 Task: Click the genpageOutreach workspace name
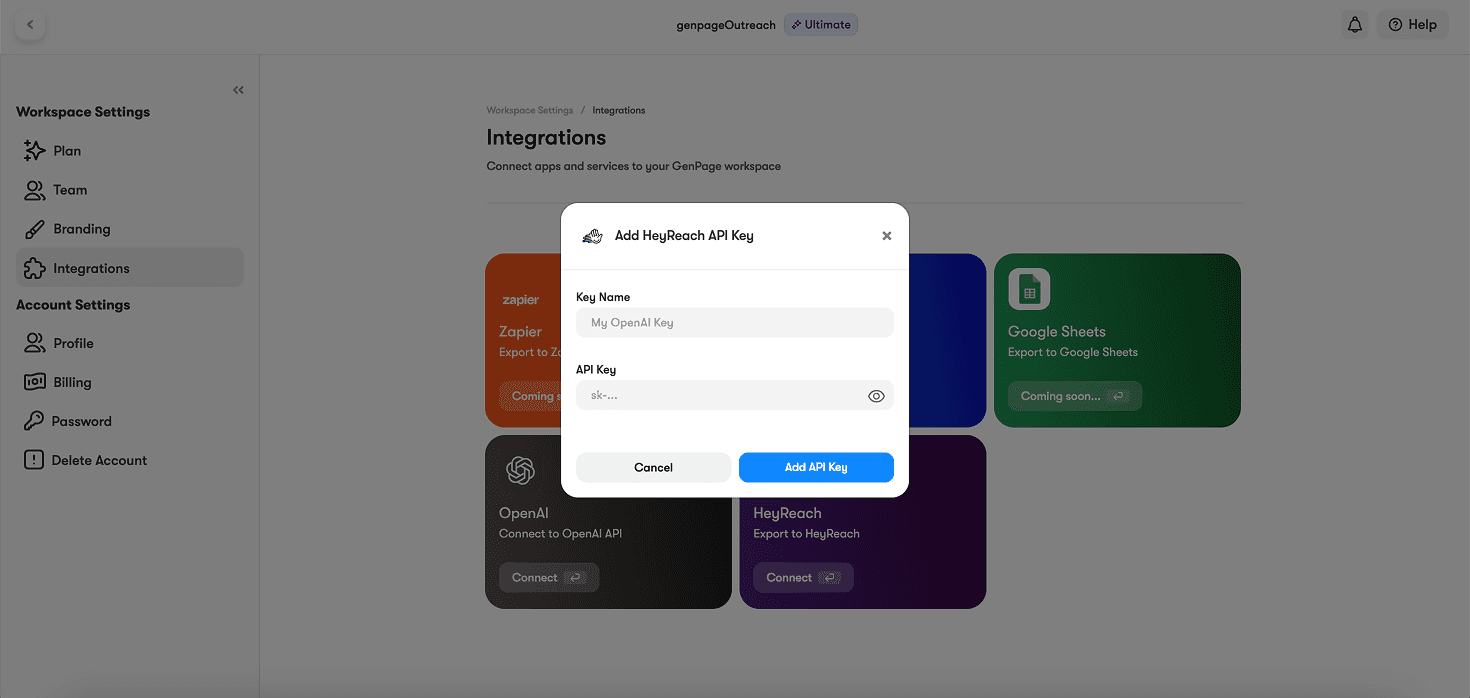726,25
